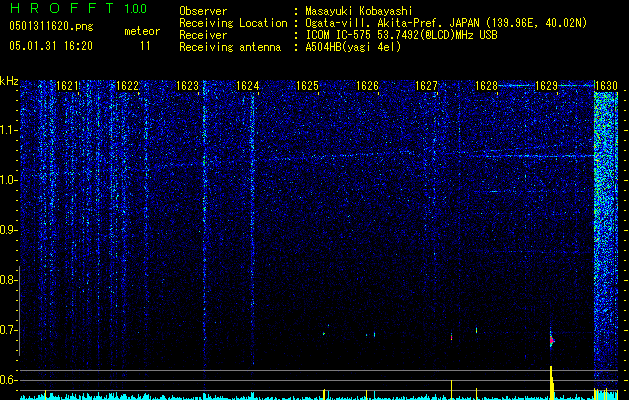Click the 1621 time marker
Viewport: 629px width, 400px height.
(67, 86)
